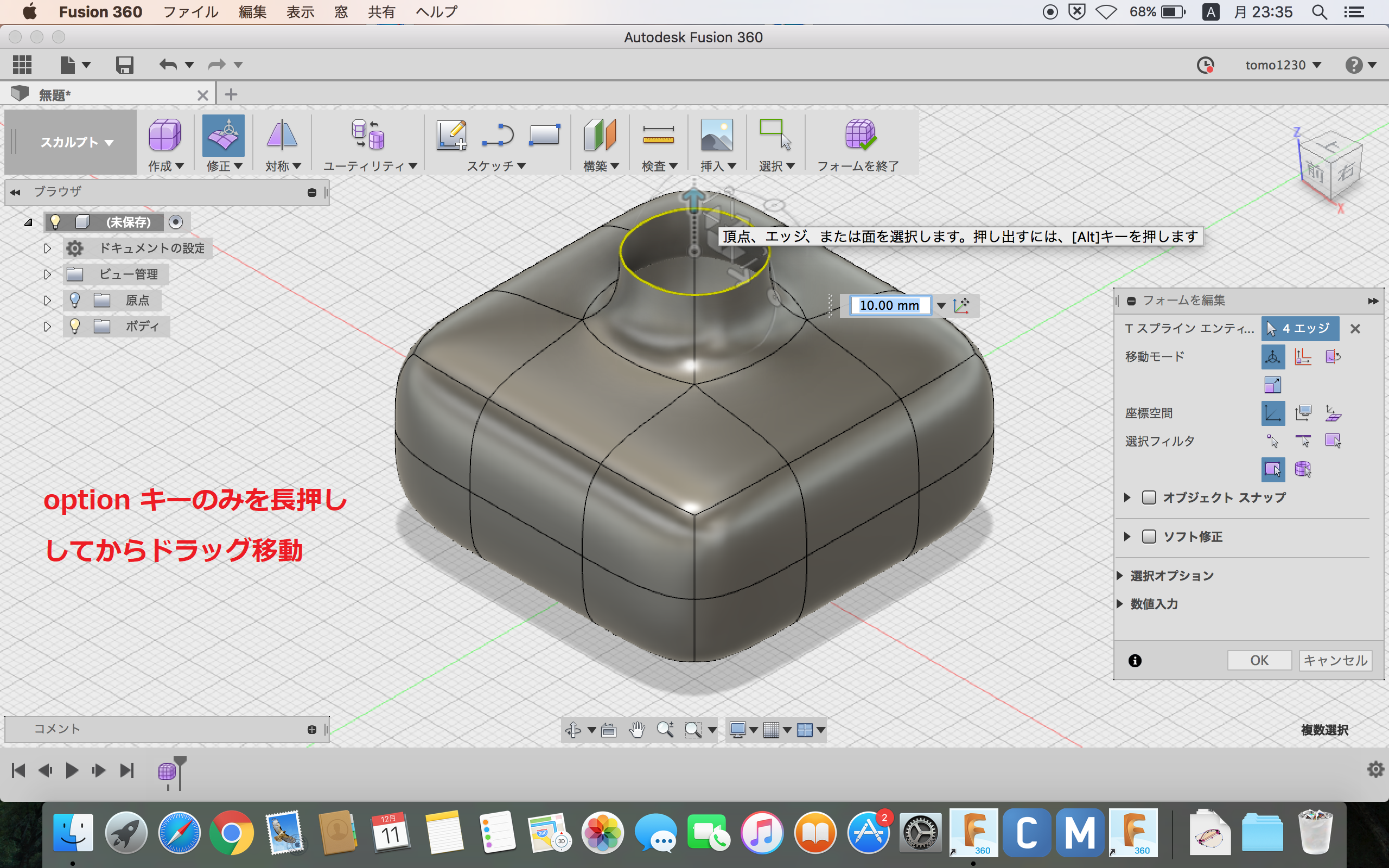Click the Measure ruler icon under 検査

pos(658,136)
